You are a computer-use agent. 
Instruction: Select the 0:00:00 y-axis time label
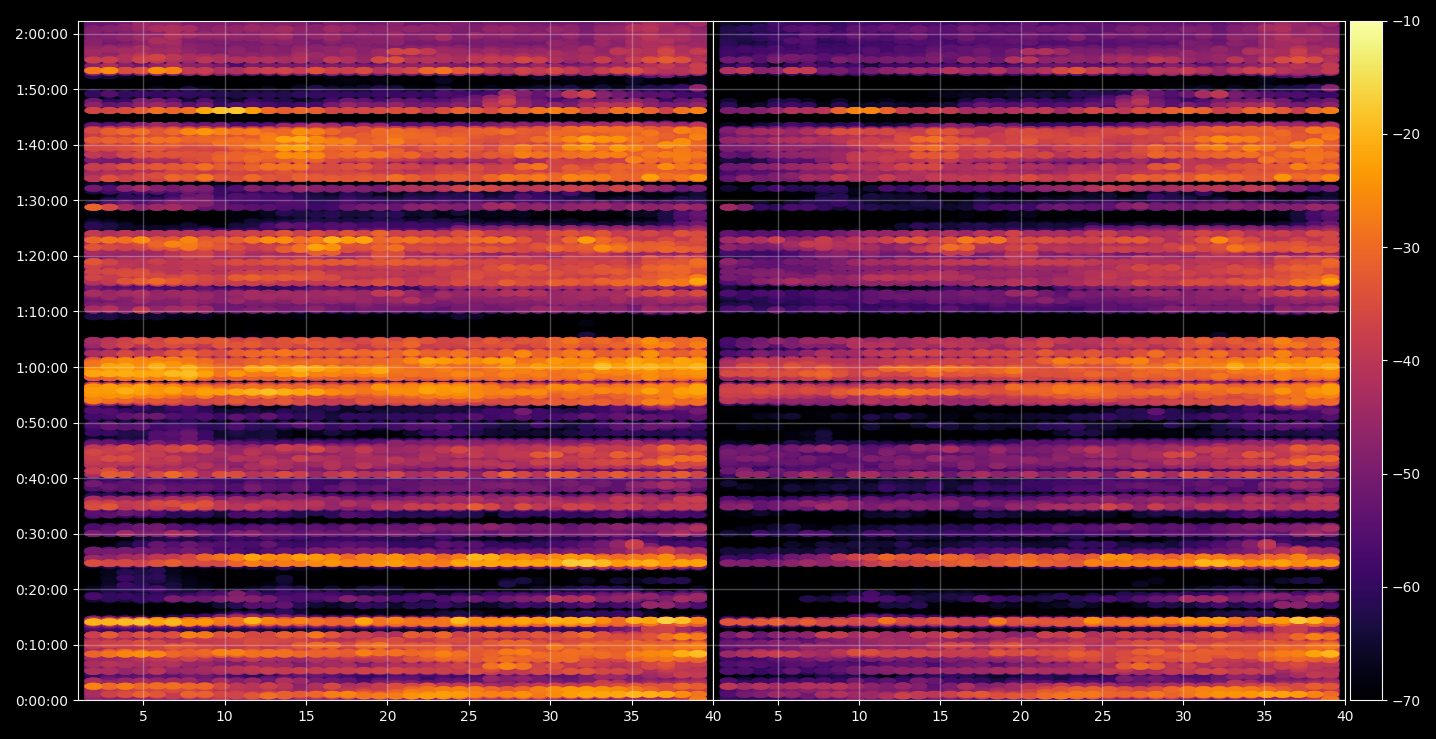click(x=42, y=701)
